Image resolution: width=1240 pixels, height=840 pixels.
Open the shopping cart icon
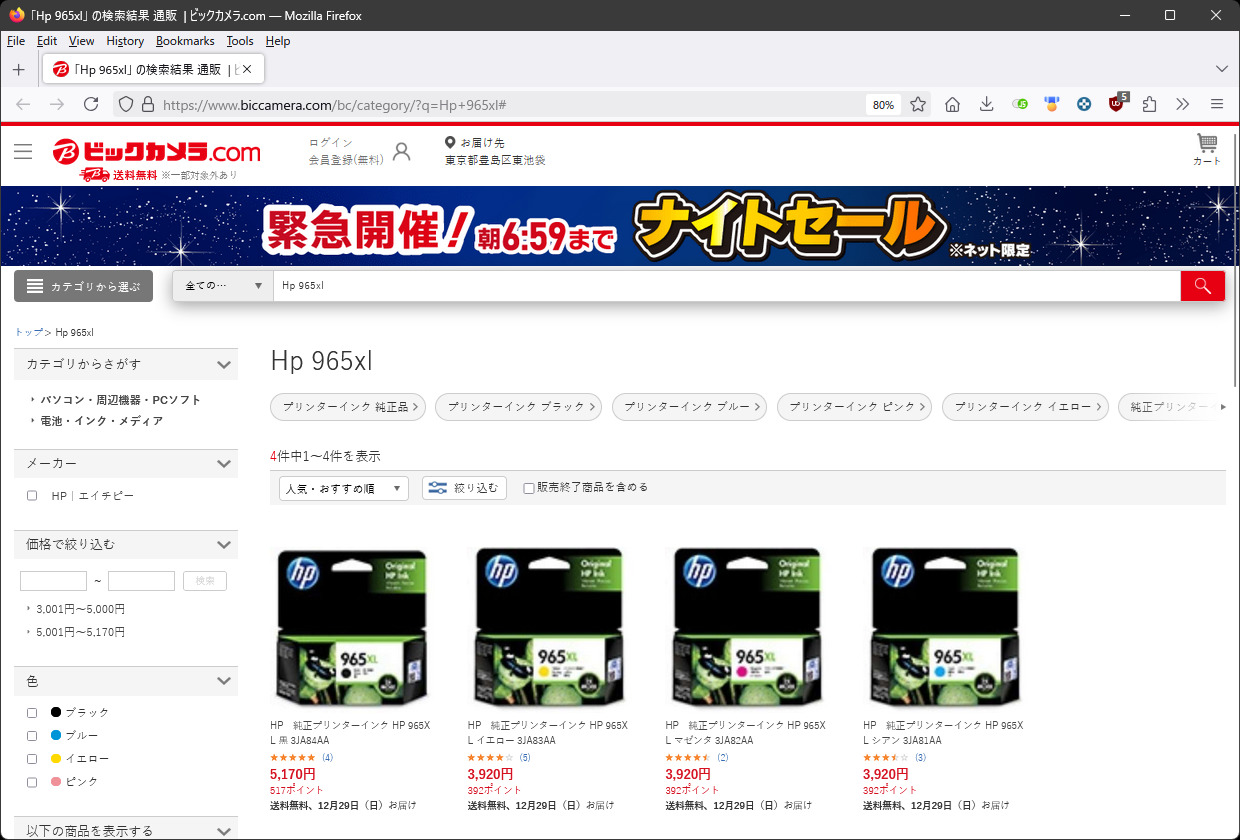1207,148
